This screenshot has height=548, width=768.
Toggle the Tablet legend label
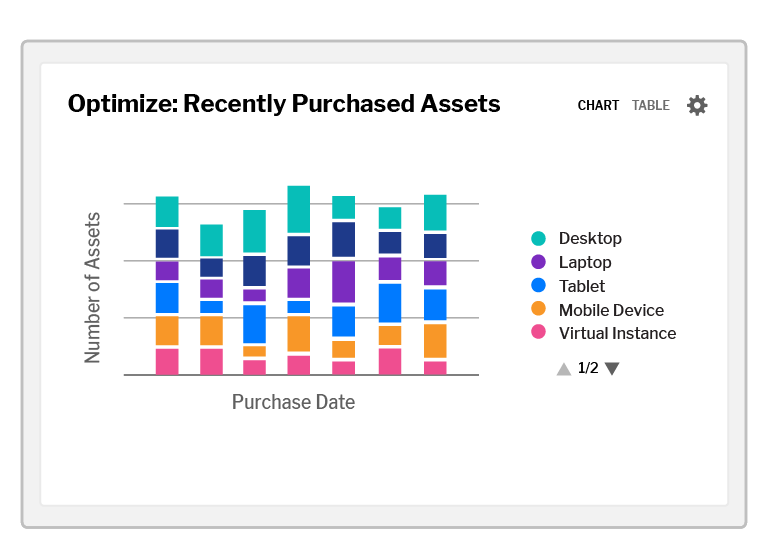(x=582, y=286)
